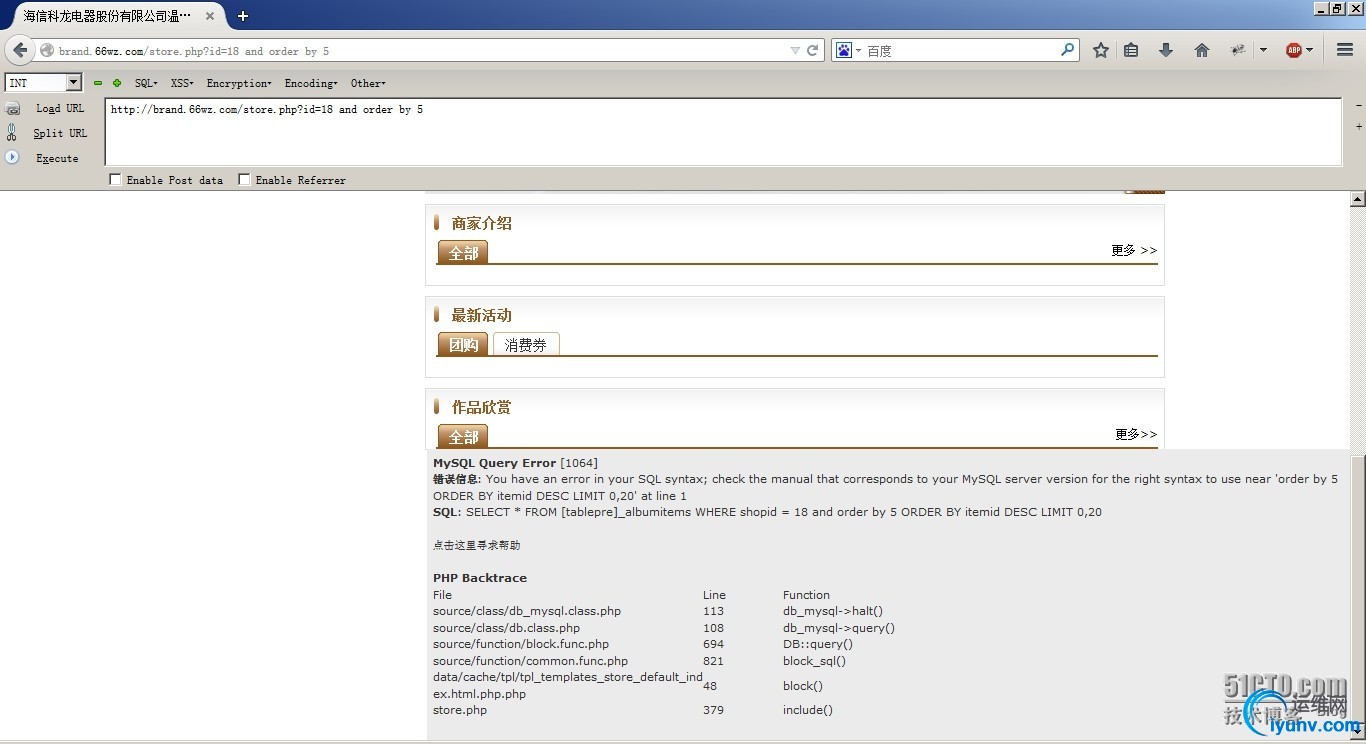Go to the home page icon
Screen dimensions: 1366x744
point(1202,50)
